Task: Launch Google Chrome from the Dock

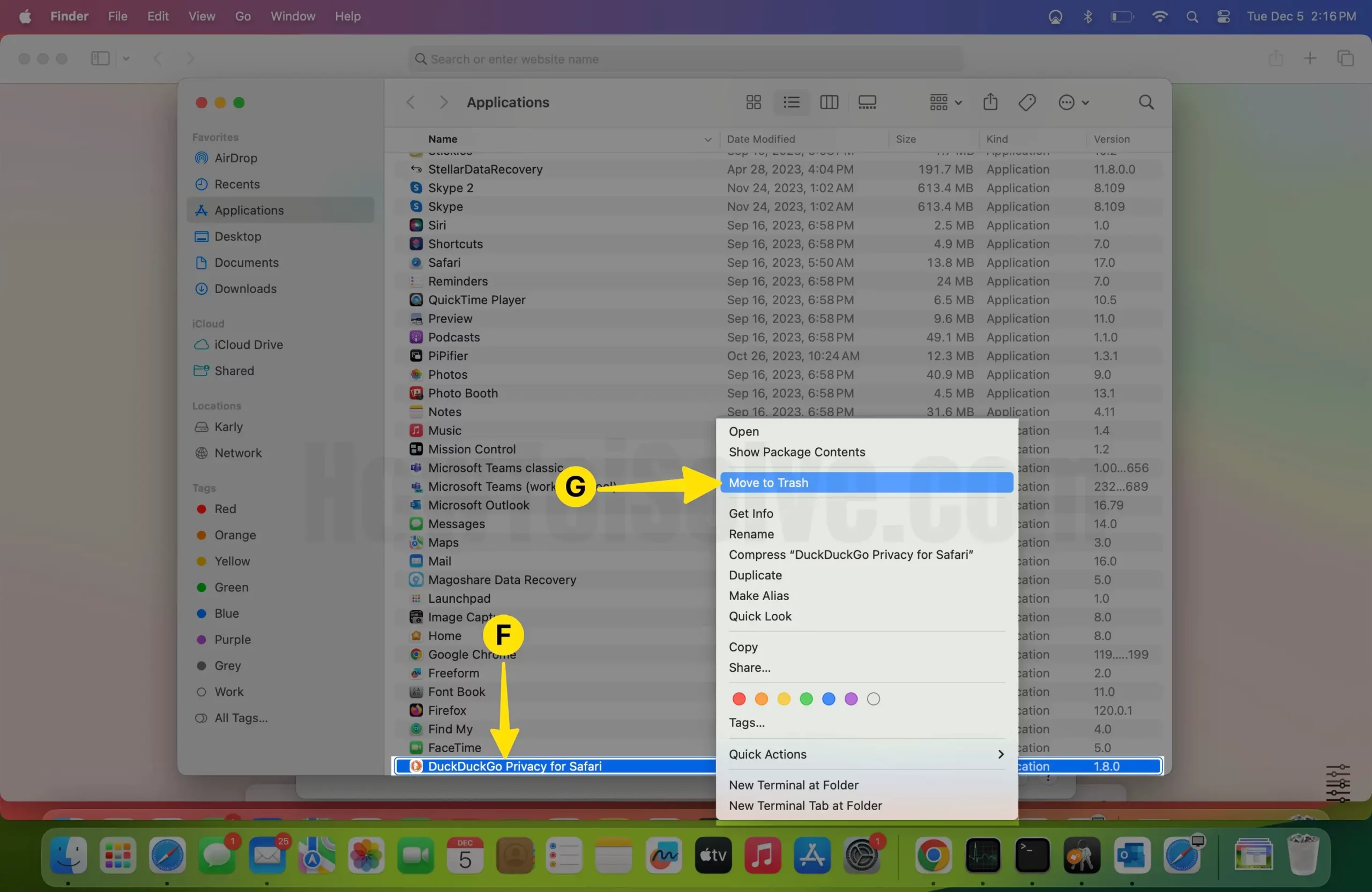Action: 933,856
